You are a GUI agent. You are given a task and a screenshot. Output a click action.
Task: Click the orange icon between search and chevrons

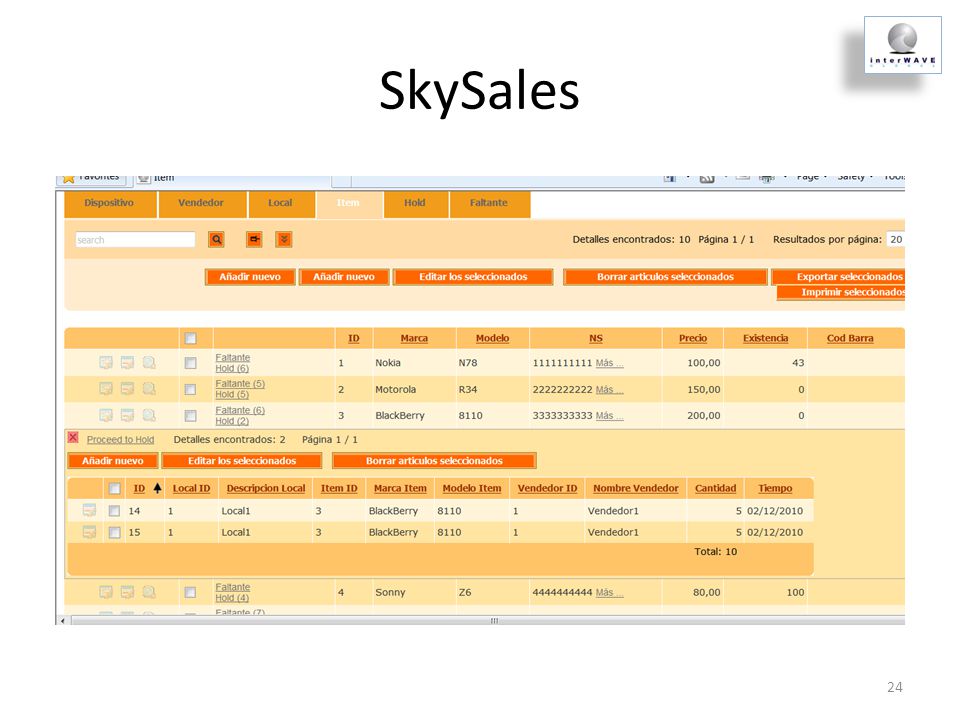click(254, 239)
